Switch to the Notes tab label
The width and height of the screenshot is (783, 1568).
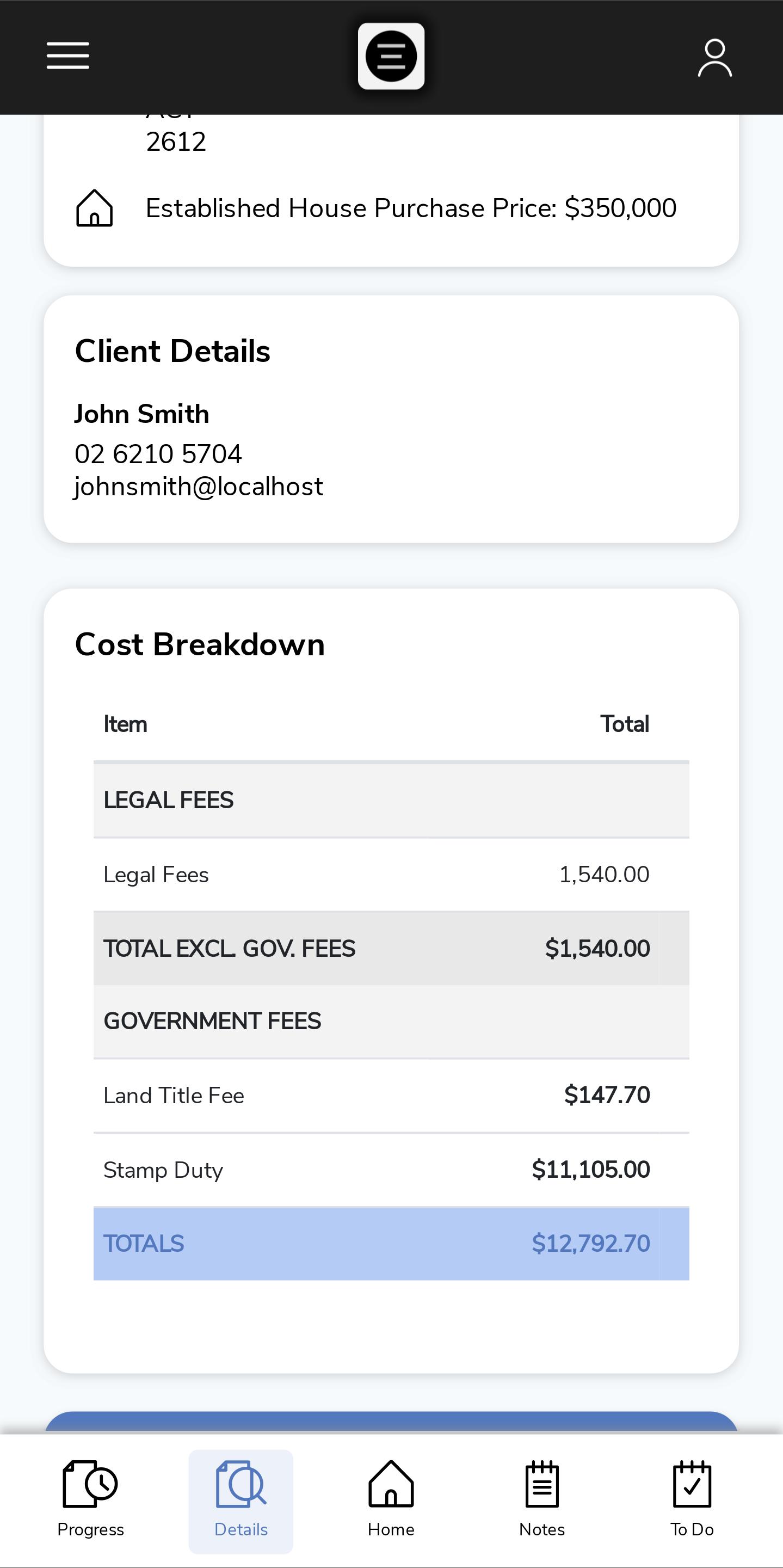coord(541,1530)
